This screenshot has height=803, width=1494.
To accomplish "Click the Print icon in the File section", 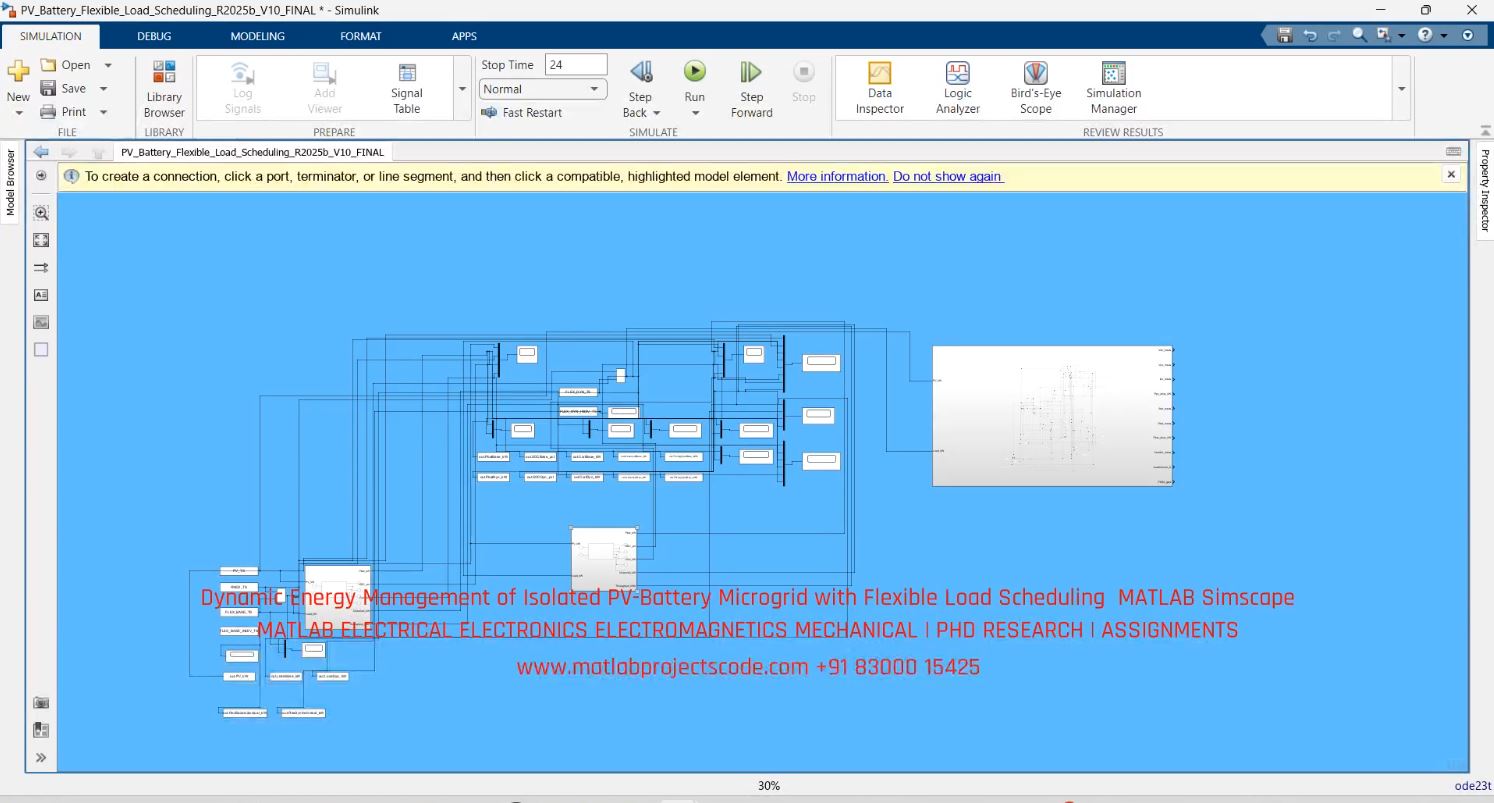I will [x=48, y=112].
